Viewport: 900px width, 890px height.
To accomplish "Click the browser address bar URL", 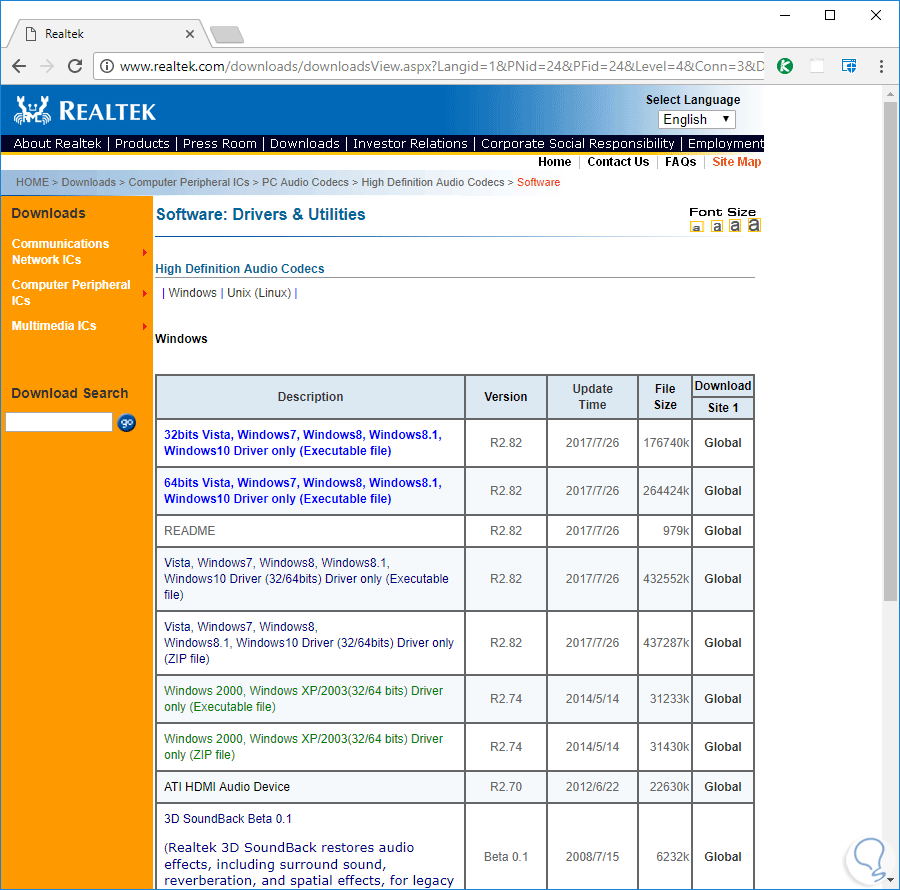I will coord(441,66).
